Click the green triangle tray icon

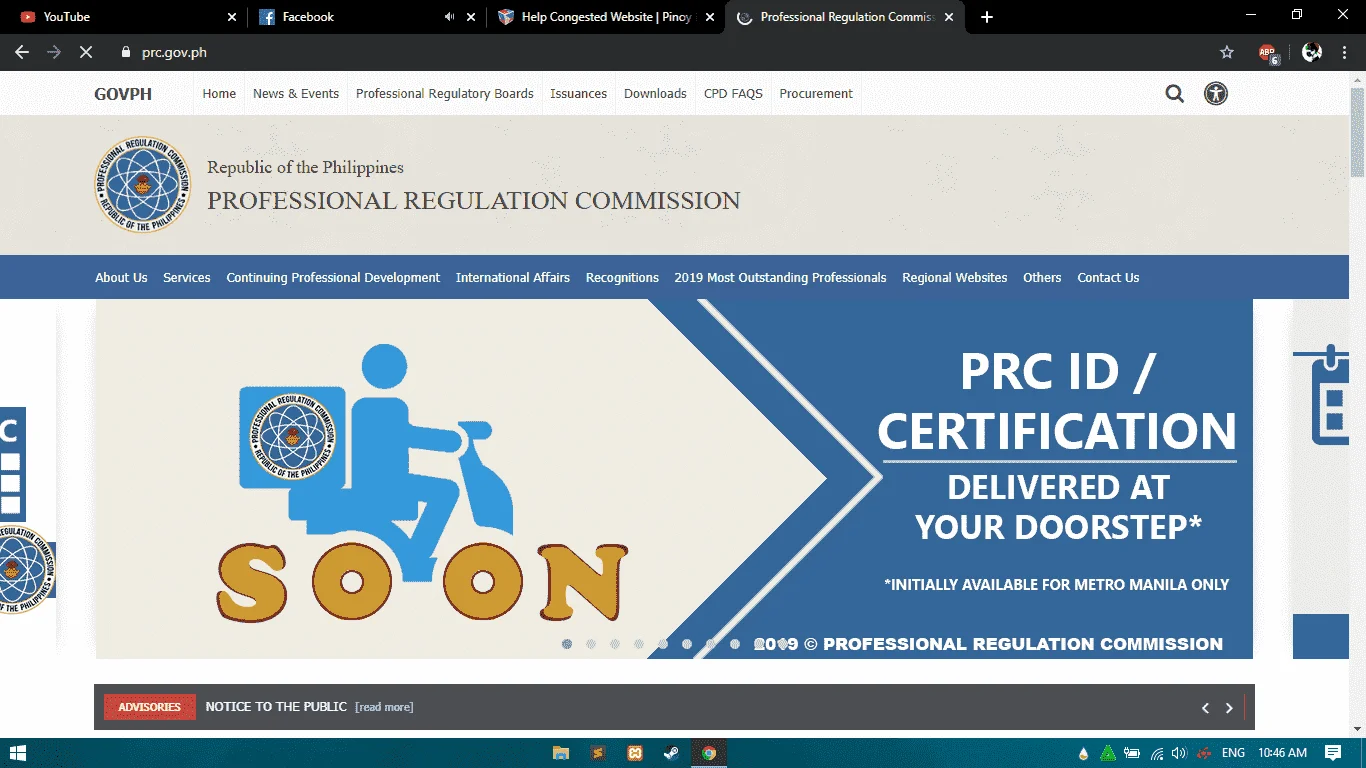pos(1108,753)
